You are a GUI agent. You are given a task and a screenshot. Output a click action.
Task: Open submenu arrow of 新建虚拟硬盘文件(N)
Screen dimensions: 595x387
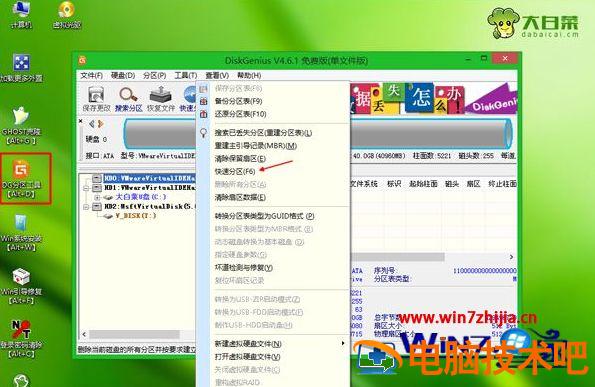pos(343,343)
